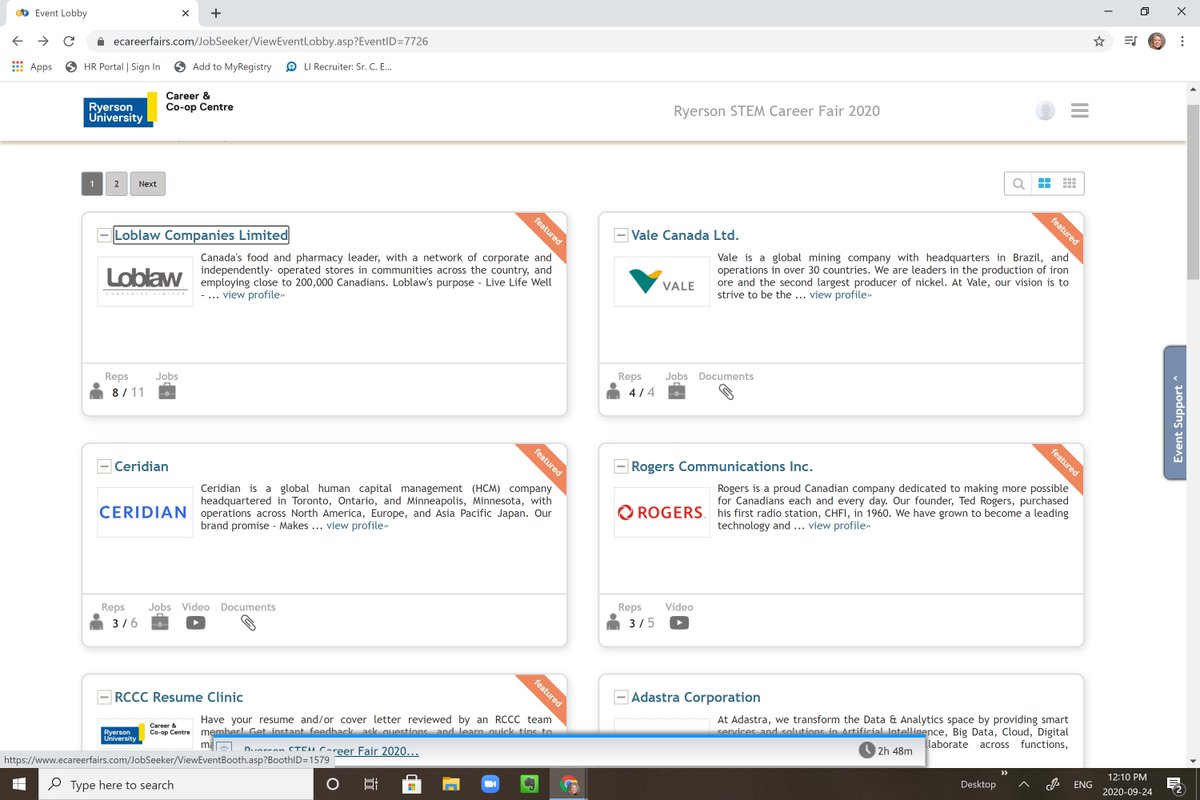1200x800 pixels.
Task: Switch to compact small grid view
Action: (x=1069, y=184)
